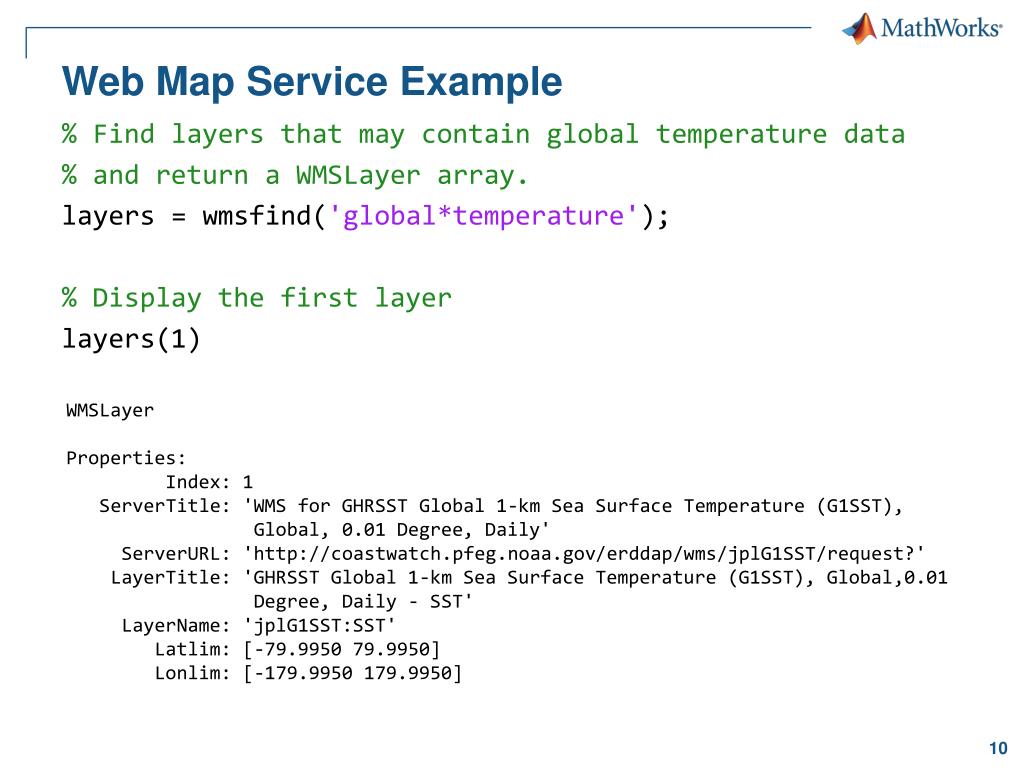Click the LayerName value 'jplG1SST:SST'
Image resolution: width=1024 pixels, height=768 pixels.
coord(319,626)
